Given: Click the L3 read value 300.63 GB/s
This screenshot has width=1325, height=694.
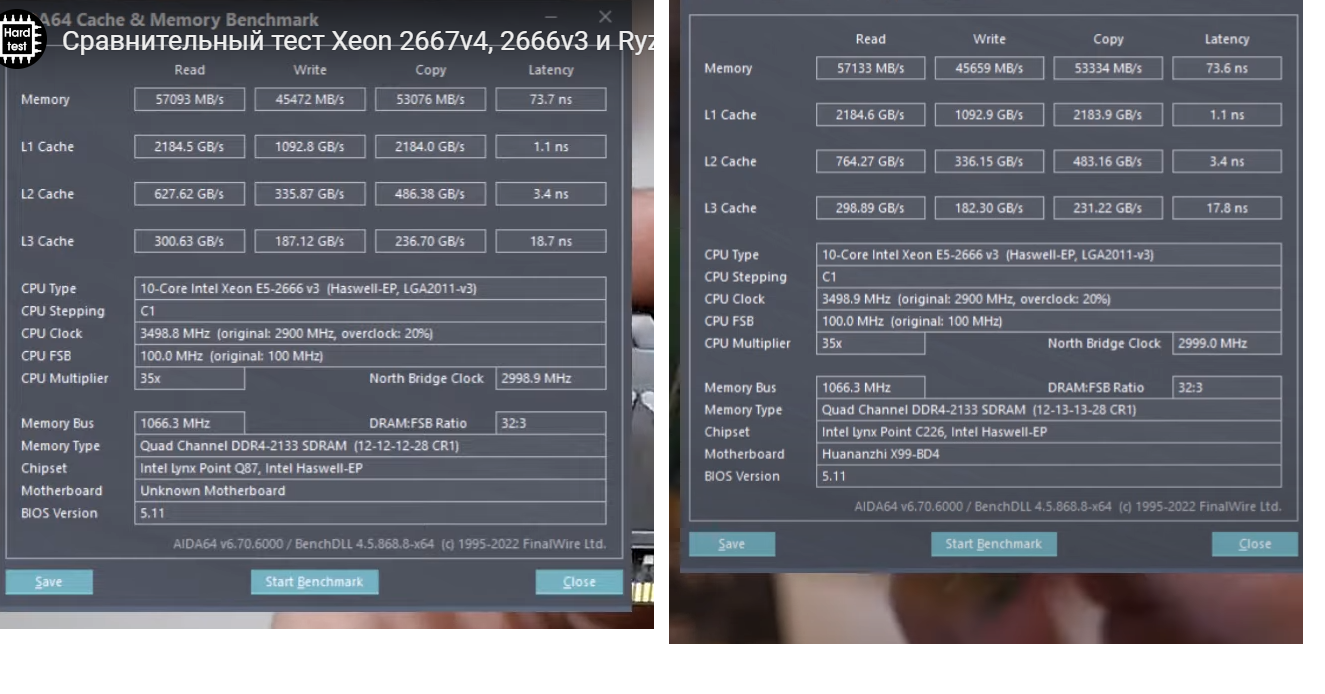Looking at the screenshot, I should 190,241.
